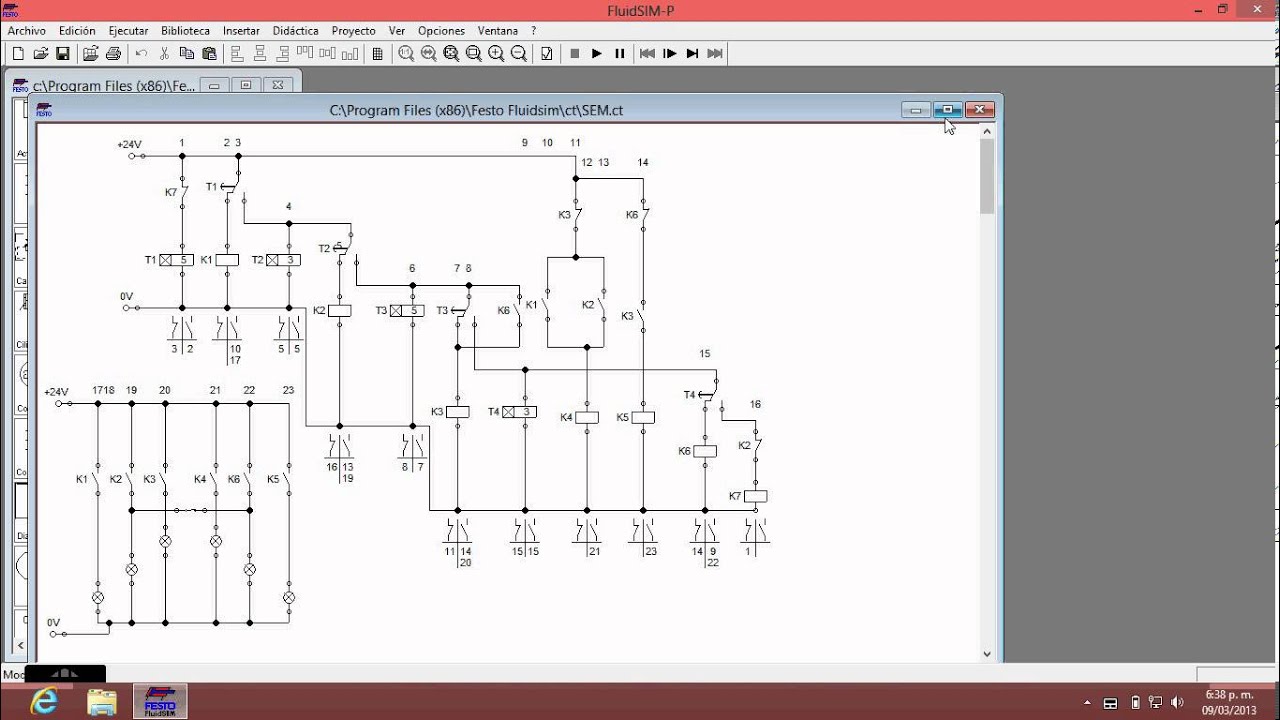Show hidden system tray icons
The image size is (1280, 720).
click(x=1087, y=703)
